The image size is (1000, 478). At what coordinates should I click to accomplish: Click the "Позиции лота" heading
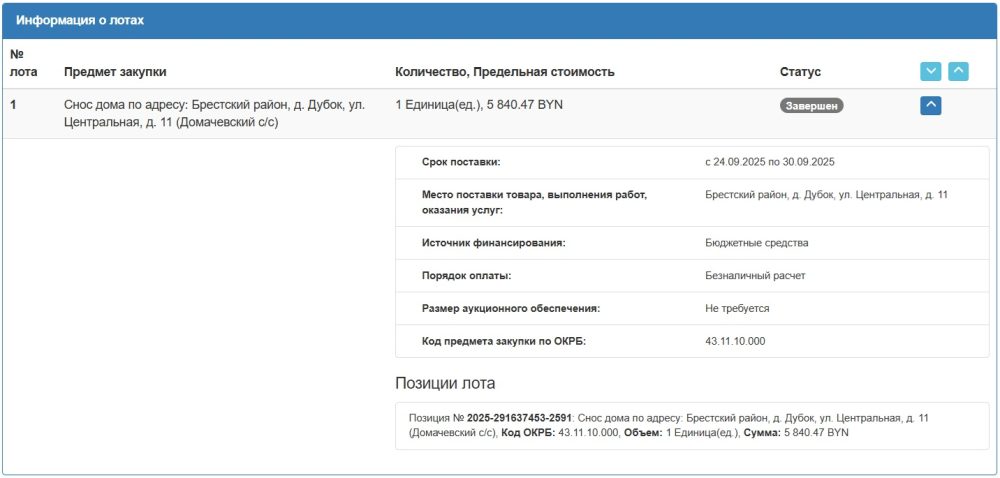445,383
